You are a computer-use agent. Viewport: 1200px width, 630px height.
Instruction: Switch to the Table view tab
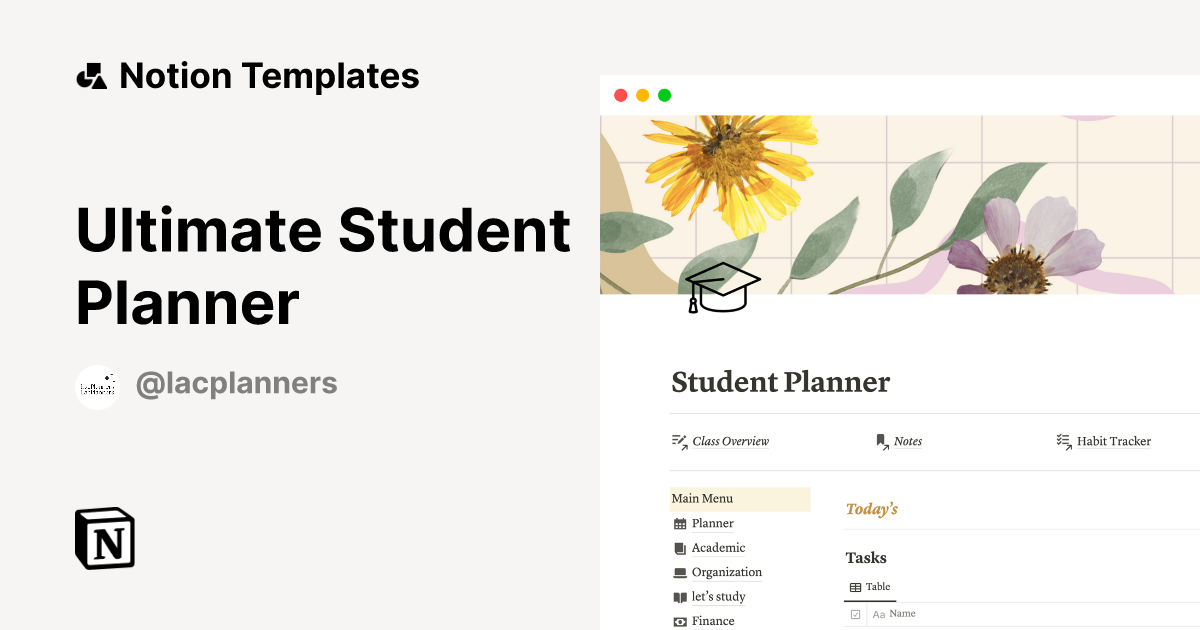click(x=869, y=587)
